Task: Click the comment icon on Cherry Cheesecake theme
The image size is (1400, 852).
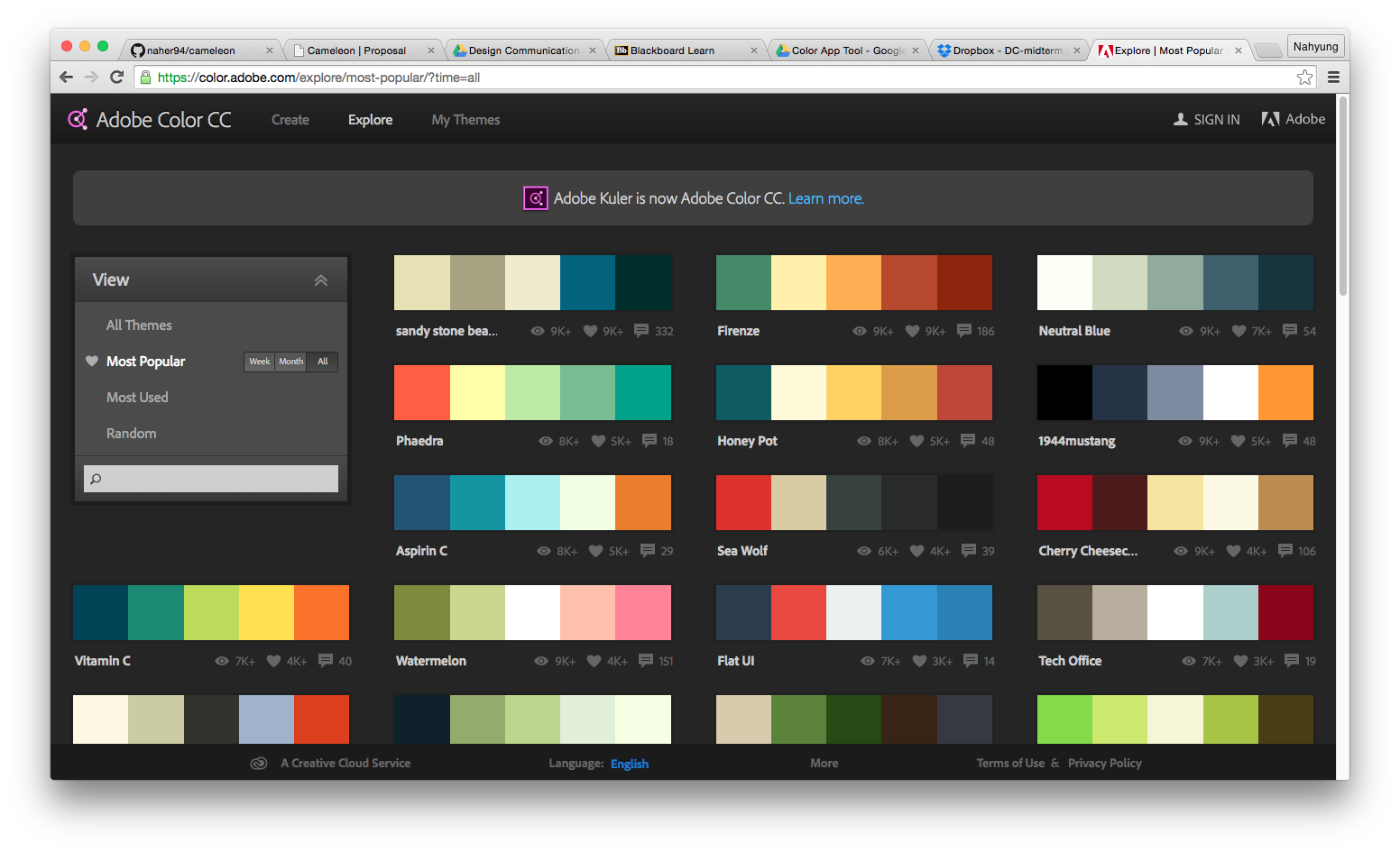Action: pyautogui.click(x=1285, y=551)
